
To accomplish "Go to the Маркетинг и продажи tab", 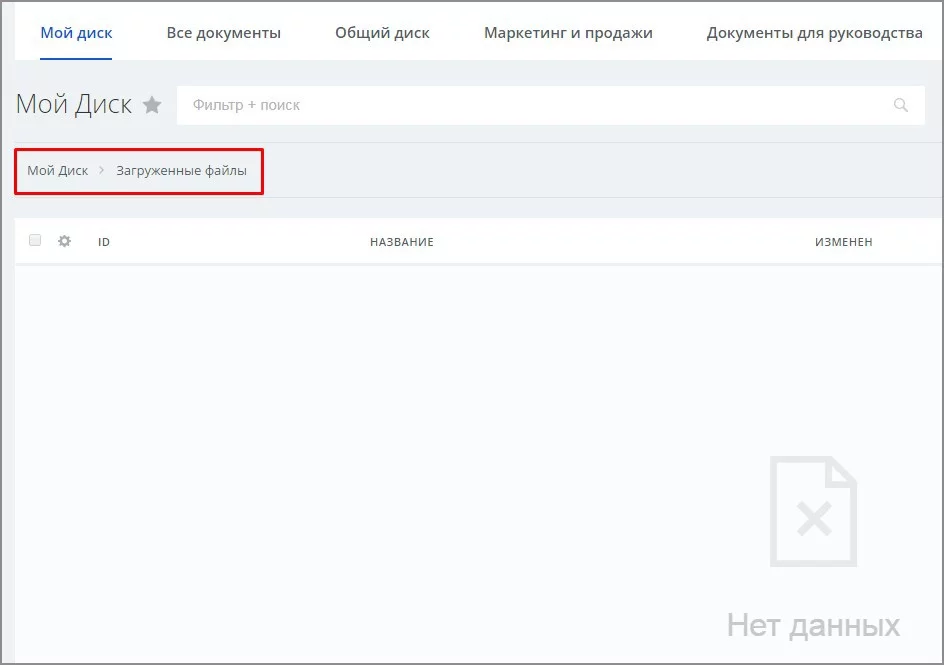I will 568,33.
